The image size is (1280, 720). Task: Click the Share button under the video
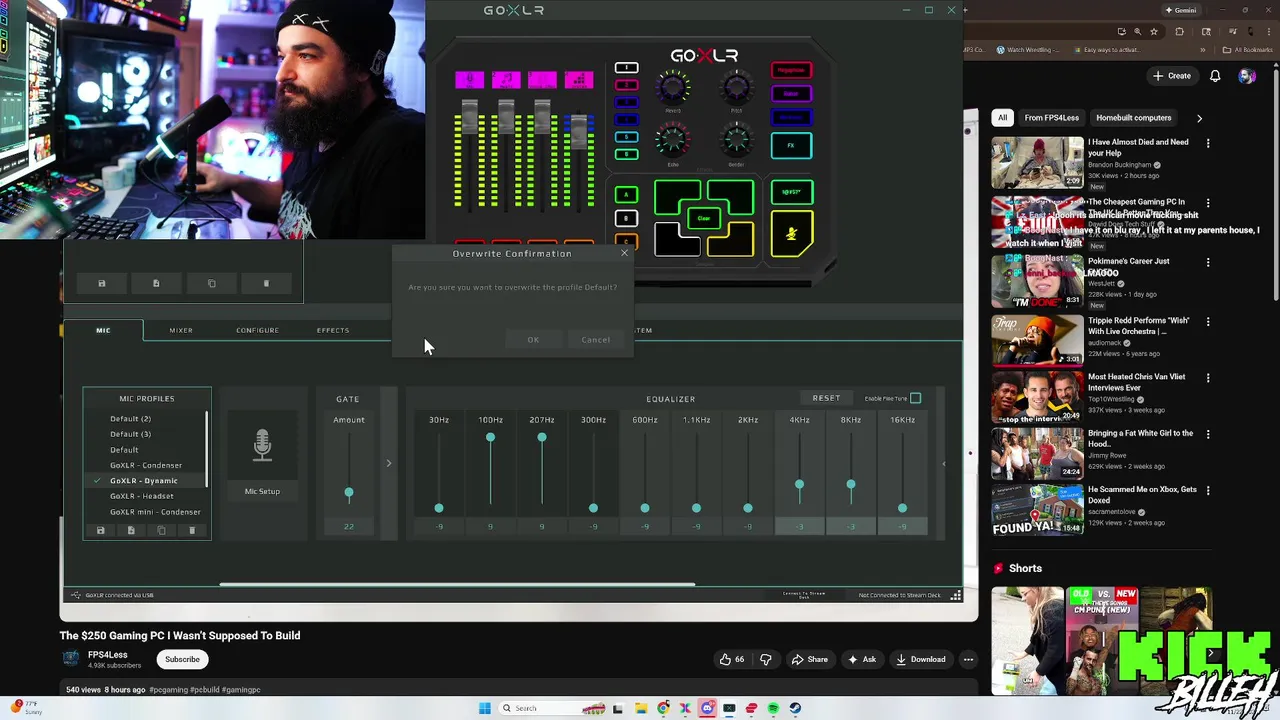[x=810, y=659]
